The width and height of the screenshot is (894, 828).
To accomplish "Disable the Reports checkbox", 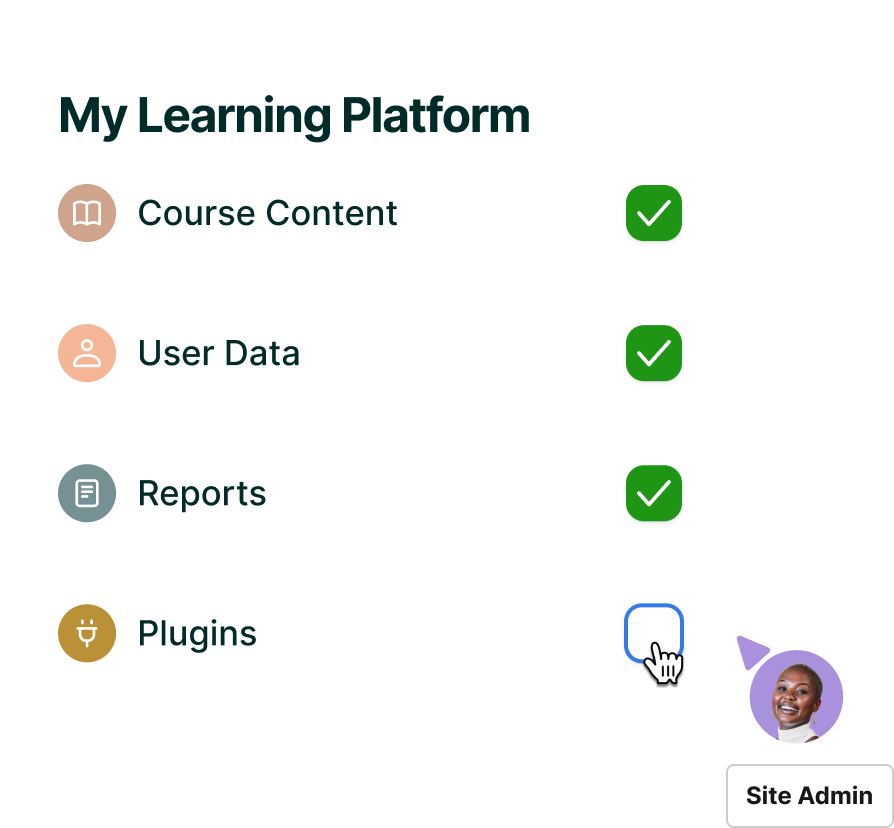I will click(654, 493).
